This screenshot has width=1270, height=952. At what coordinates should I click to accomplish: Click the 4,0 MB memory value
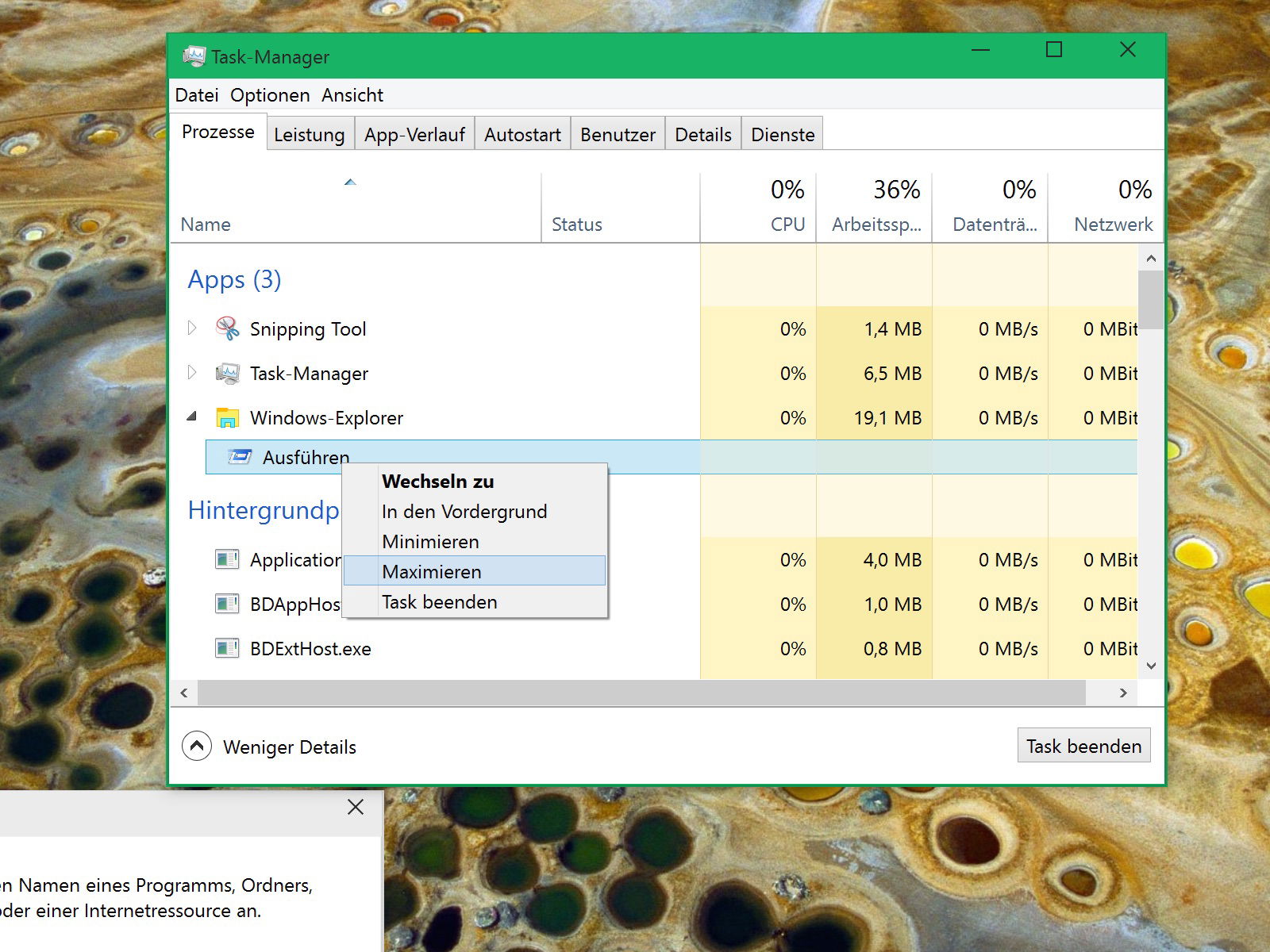click(x=892, y=560)
